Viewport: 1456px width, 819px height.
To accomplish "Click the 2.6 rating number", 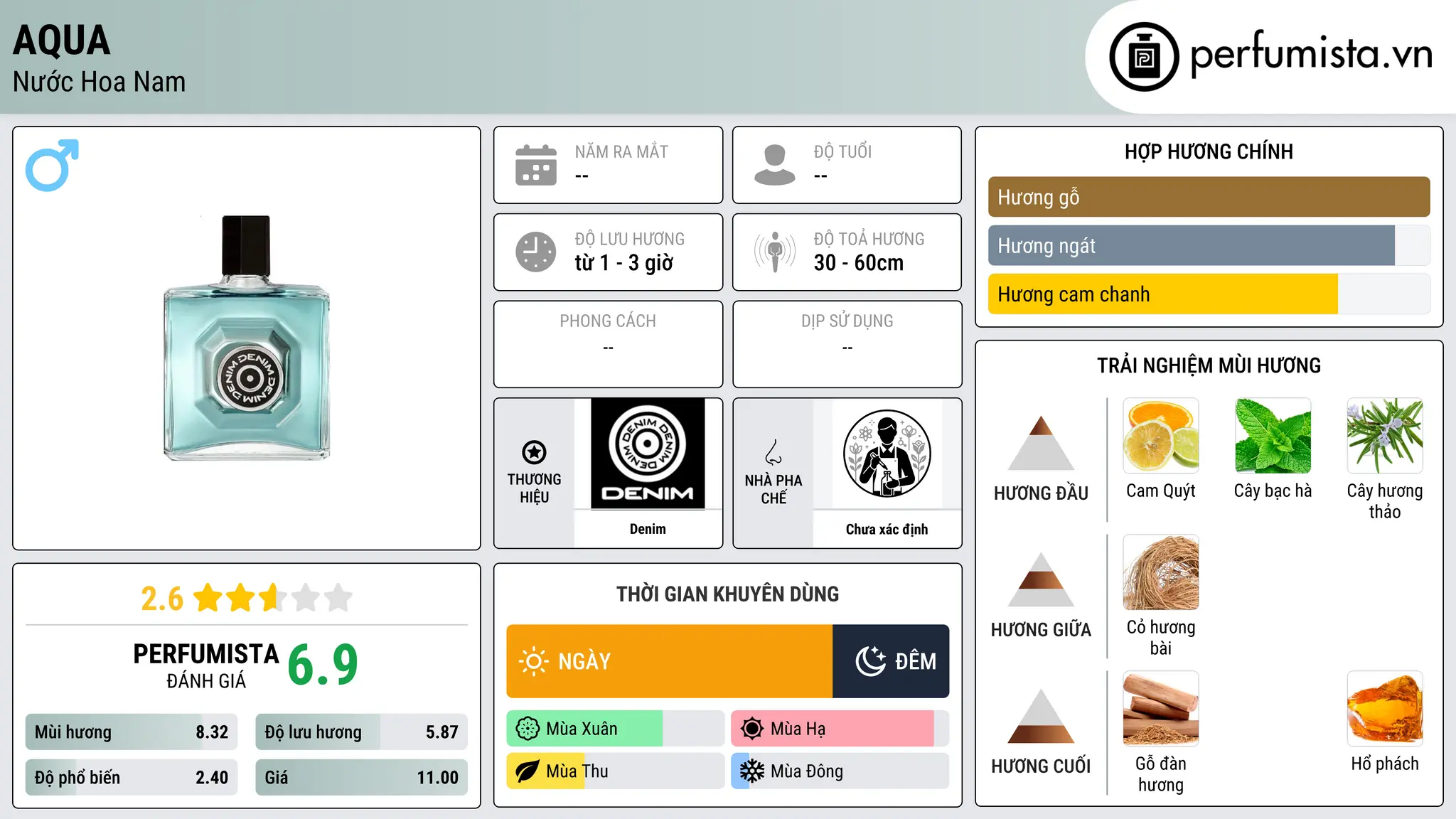I will (162, 599).
